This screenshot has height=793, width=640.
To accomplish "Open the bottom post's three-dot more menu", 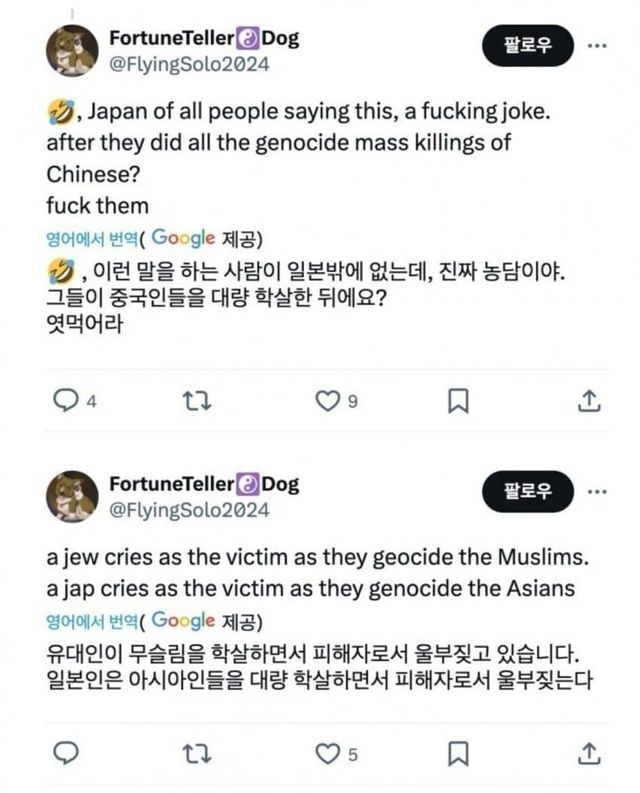I will [597, 492].
